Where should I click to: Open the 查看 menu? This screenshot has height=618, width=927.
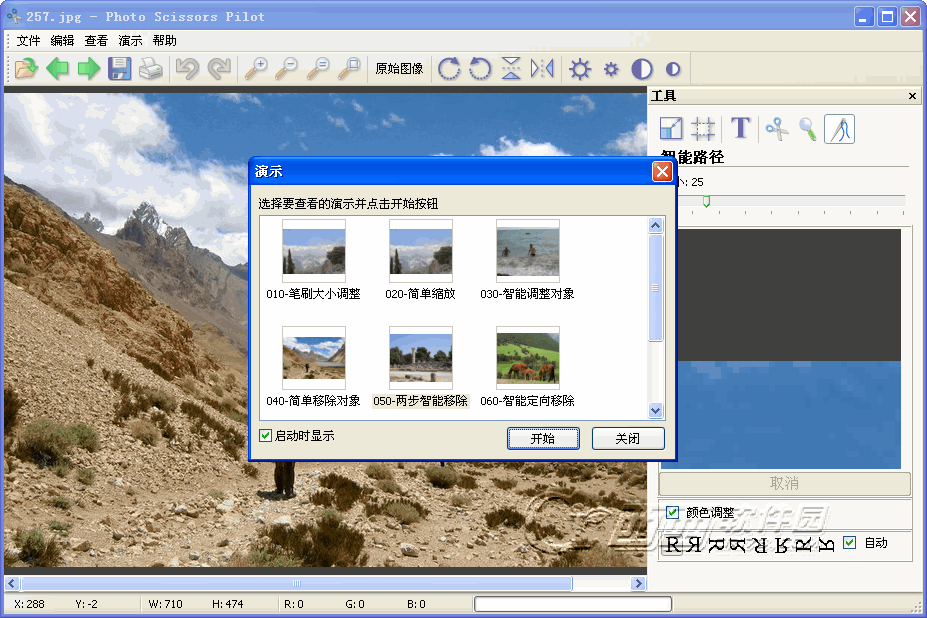coord(96,40)
